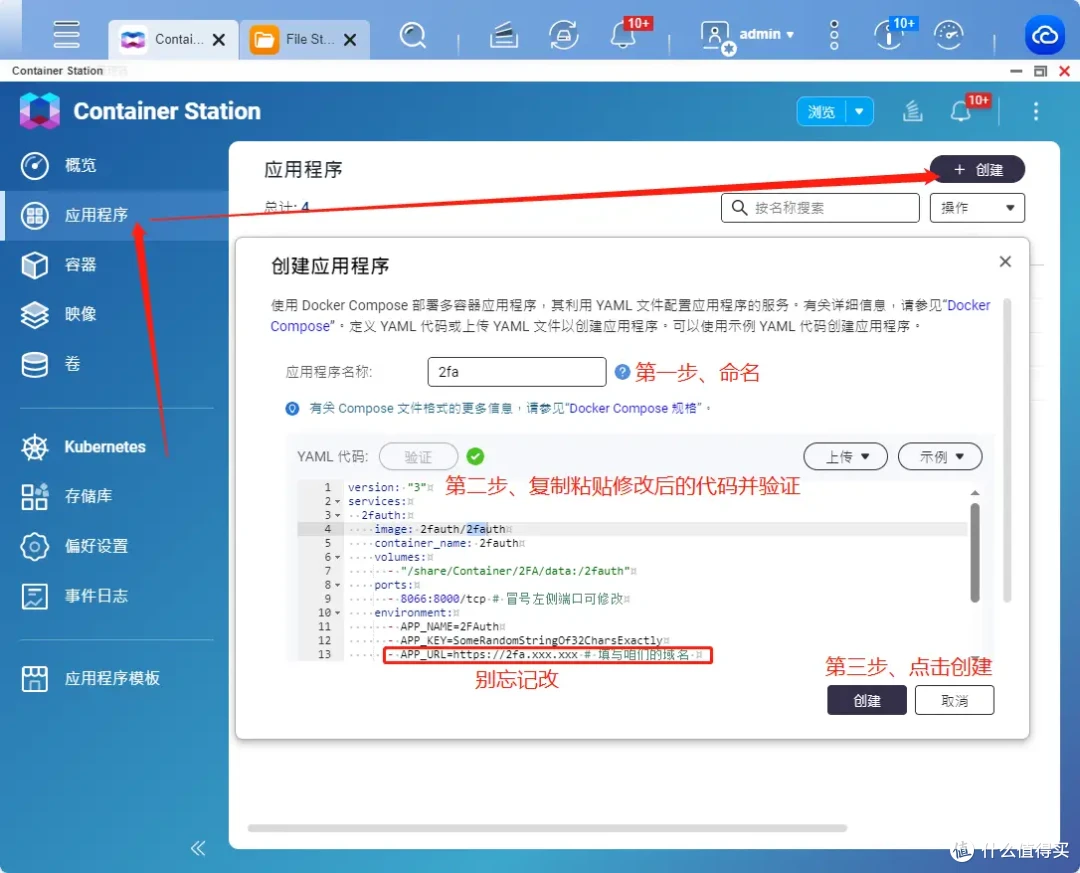Open the resource monitor dashboard gauge icon
Viewport: 1080px width, 873px height.
coord(948,34)
